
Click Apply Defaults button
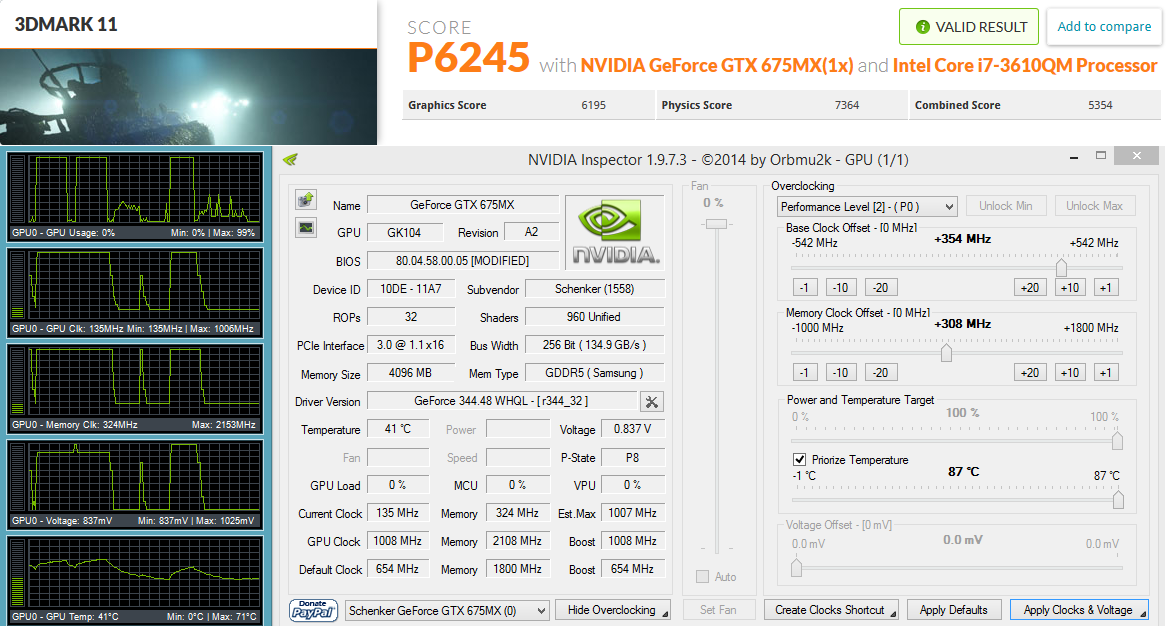(x=953, y=610)
